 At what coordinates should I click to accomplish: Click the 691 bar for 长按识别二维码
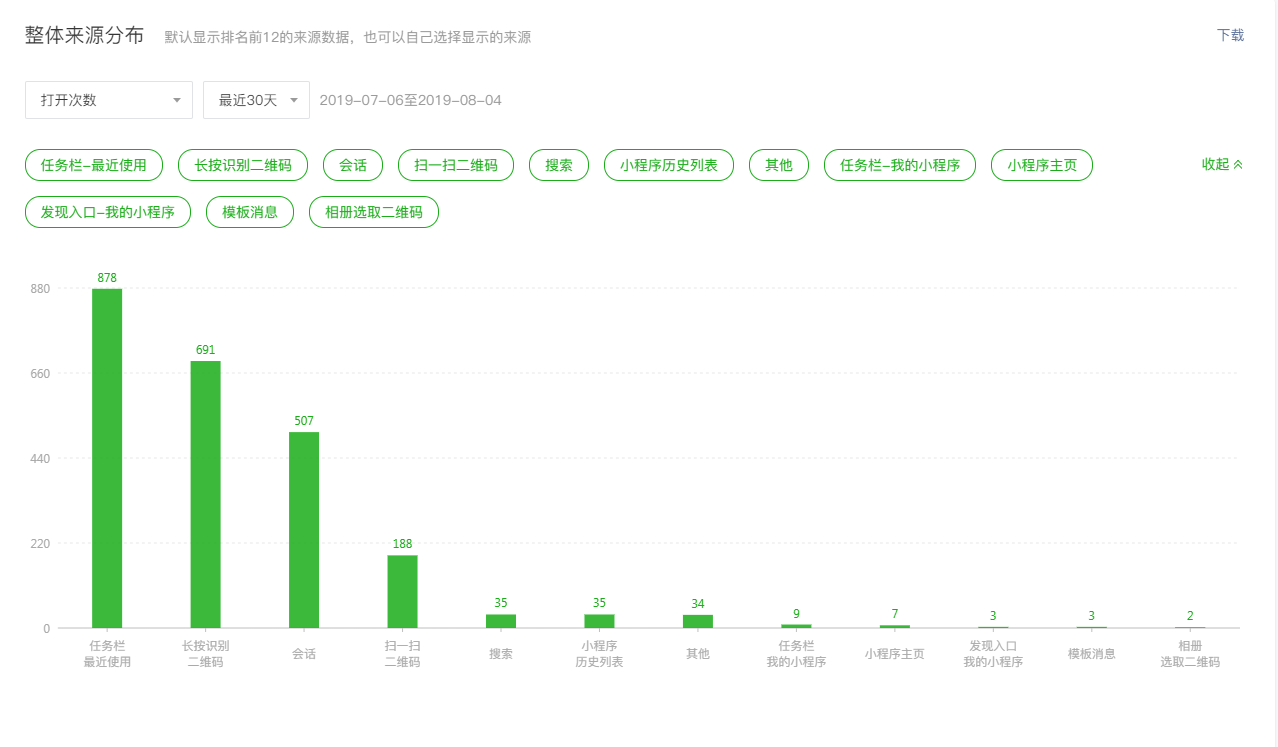pyautogui.click(x=206, y=494)
